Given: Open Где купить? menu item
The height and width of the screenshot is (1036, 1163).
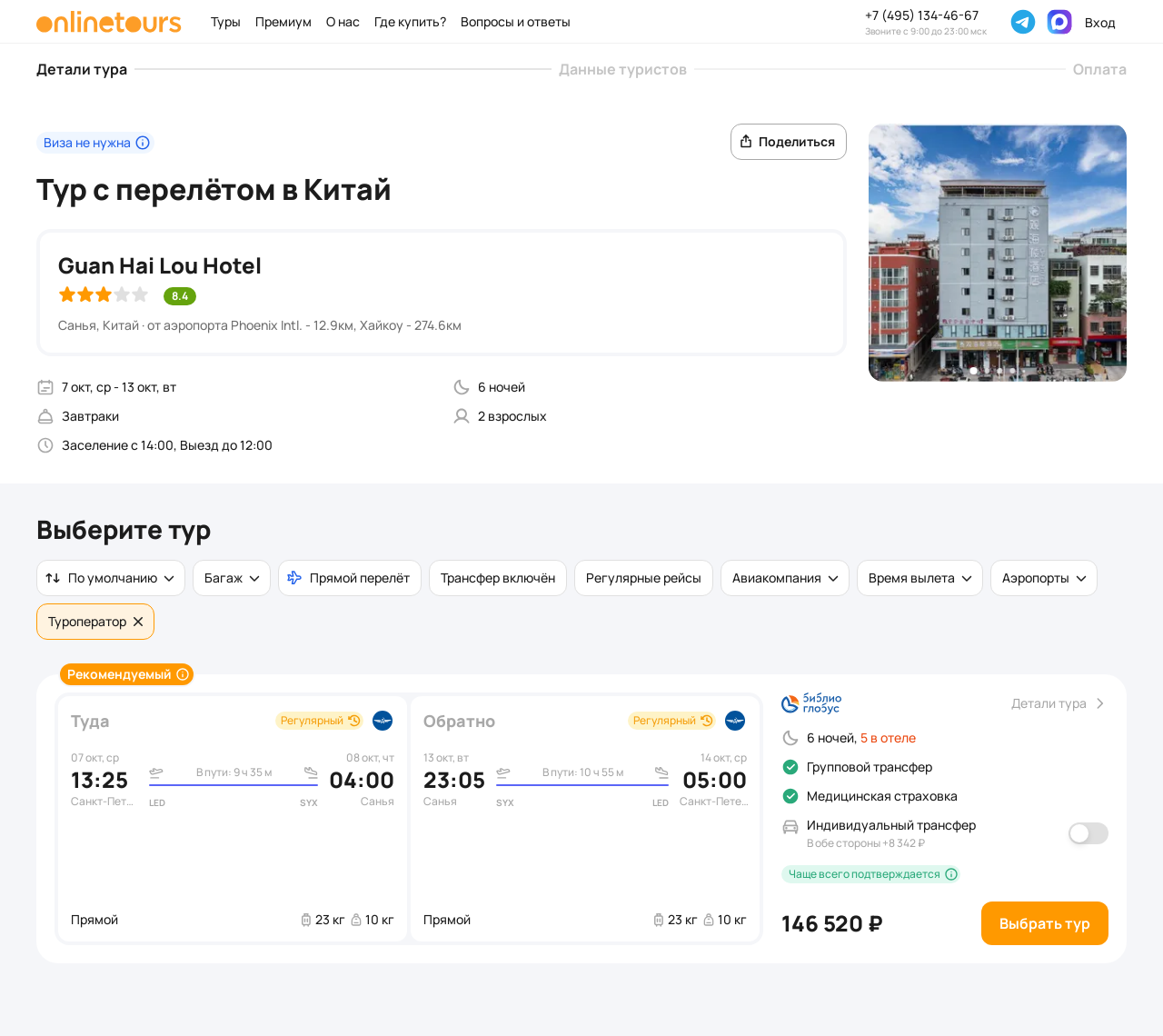Looking at the screenshot, I should pos(410,22).
